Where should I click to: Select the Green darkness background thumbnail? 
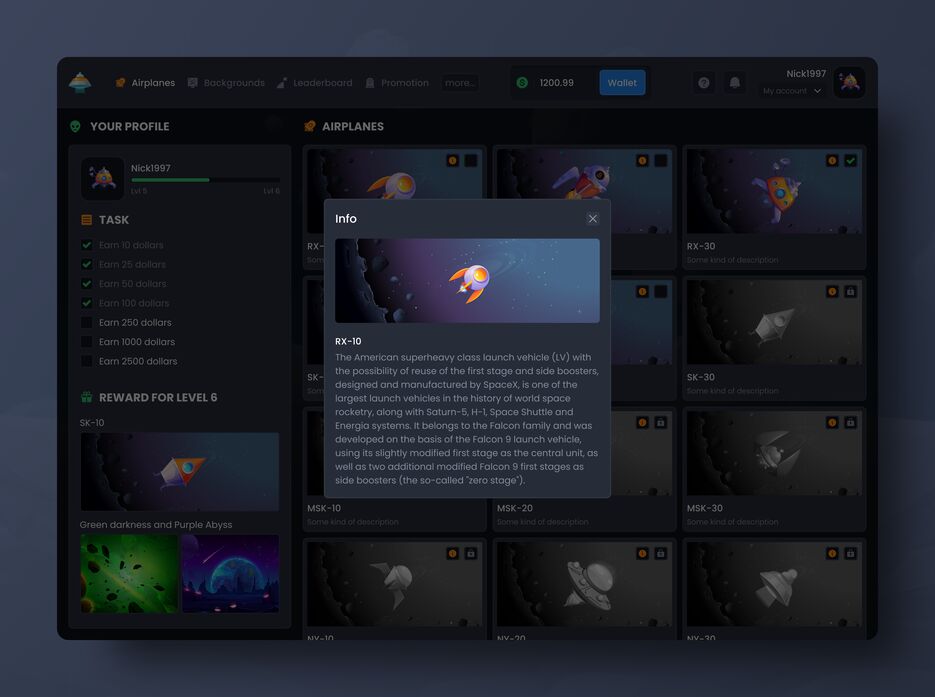tap(129, 574)
